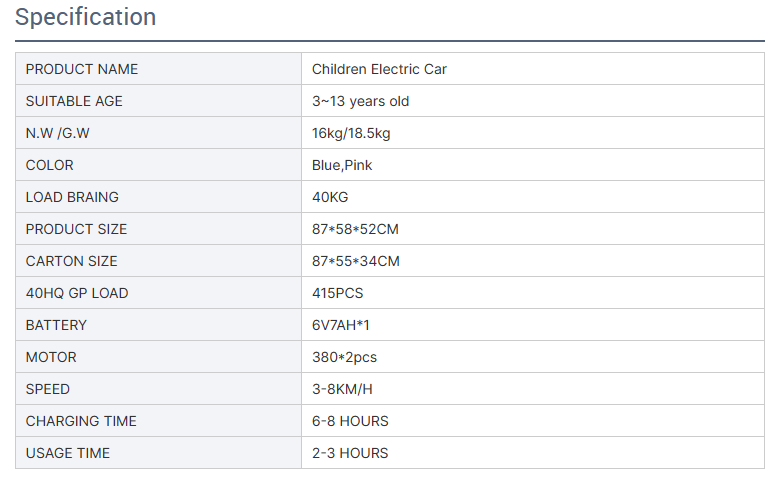Select the CARTON SIZE label cell
782x487 pixels.
coord(71,261)
